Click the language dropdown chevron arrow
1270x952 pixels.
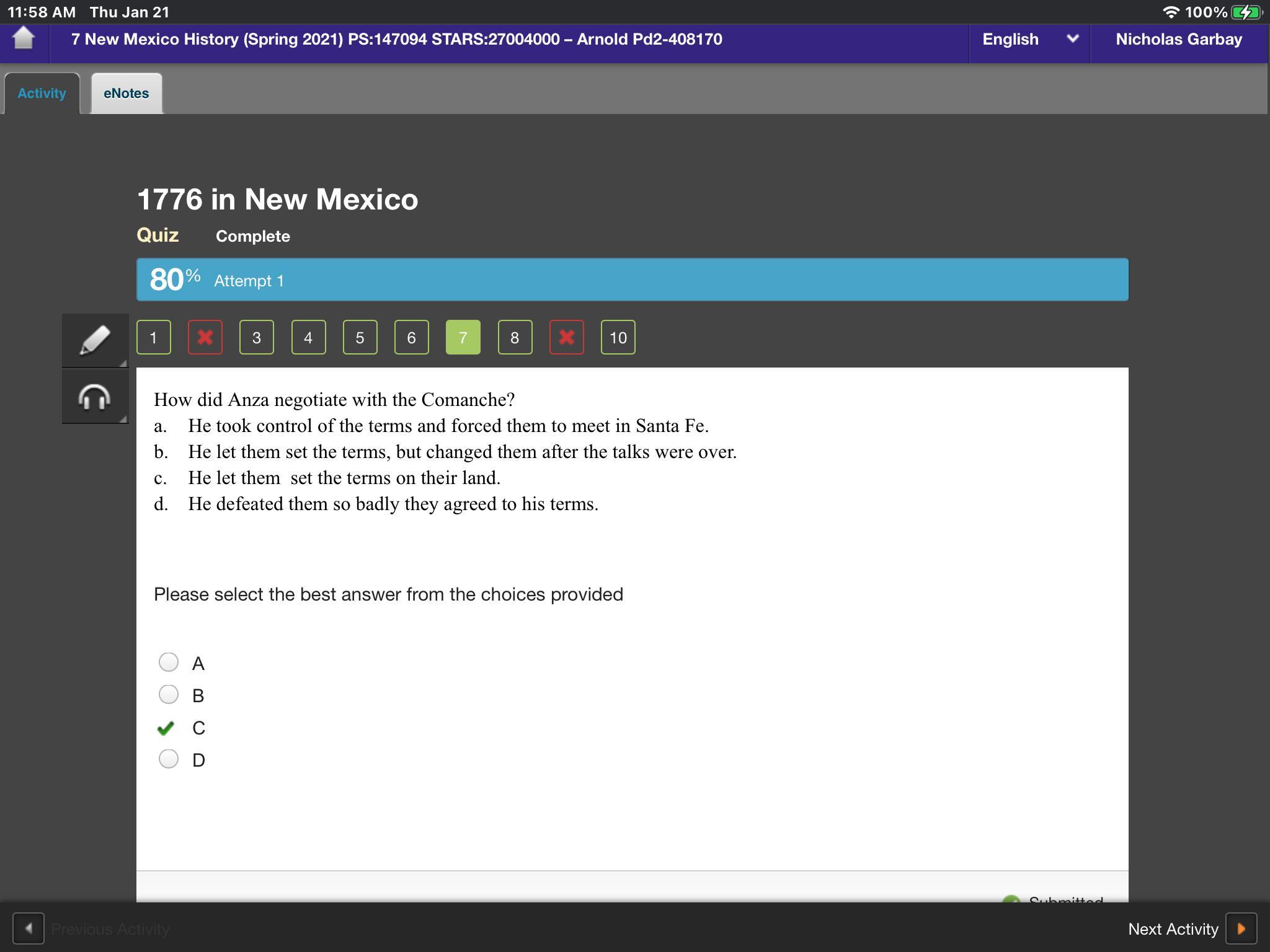[x=1072, y=39]
